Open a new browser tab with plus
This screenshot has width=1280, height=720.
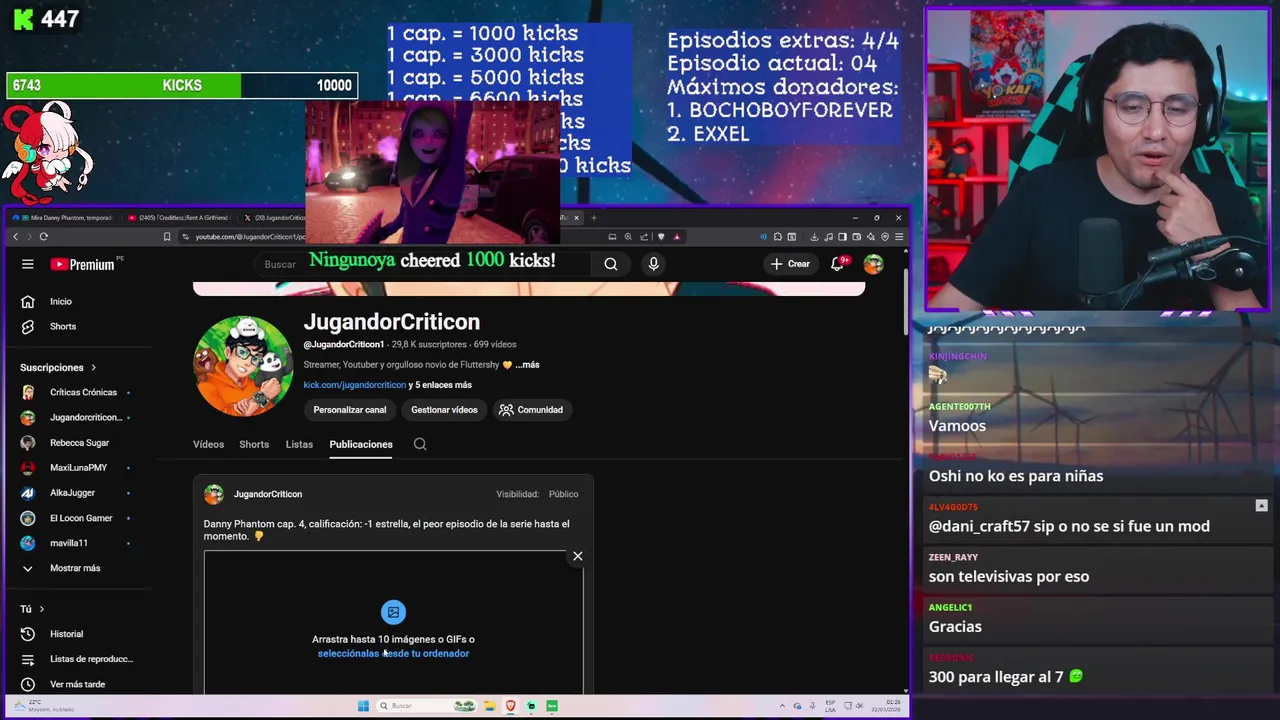pyautogui.click(x=593, y=217)
